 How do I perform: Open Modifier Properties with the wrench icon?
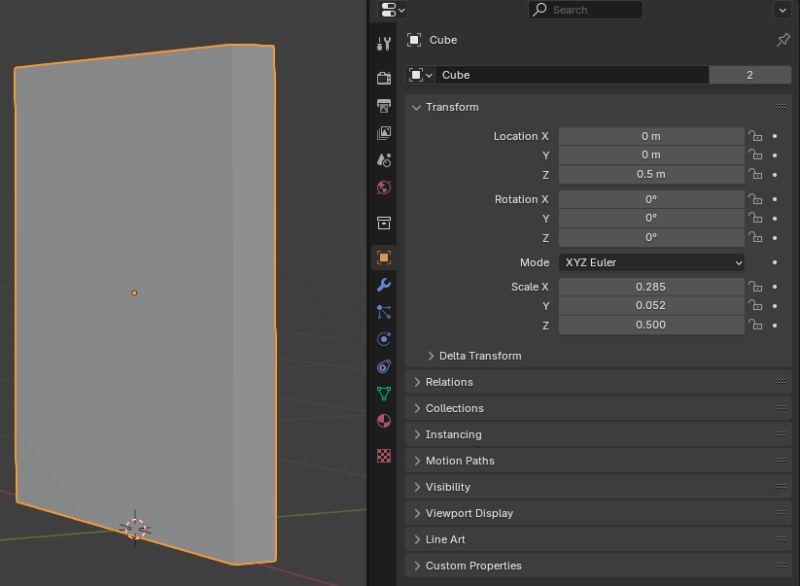point(382,287)
